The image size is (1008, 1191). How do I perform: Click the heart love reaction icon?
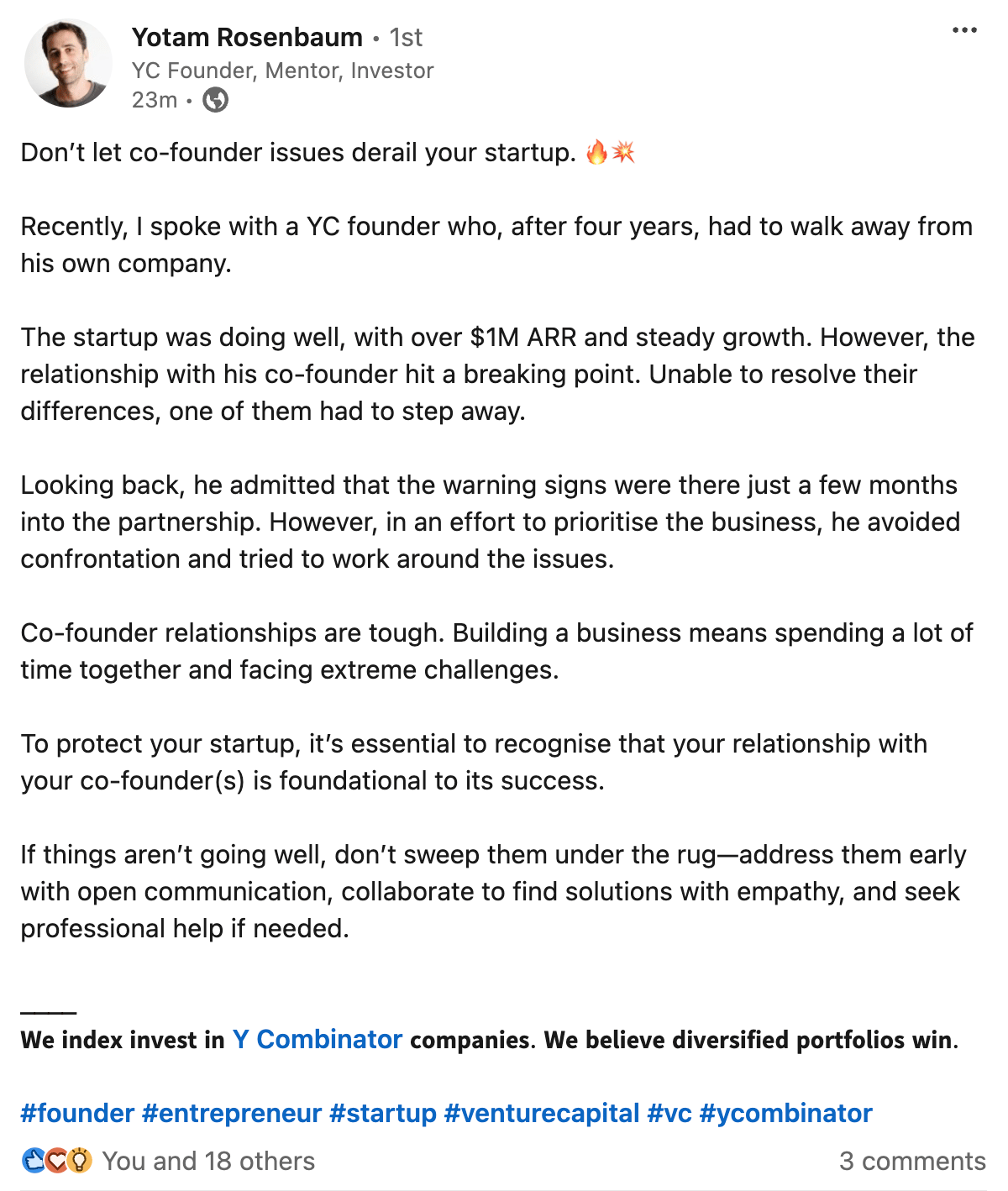tap(56, 1161)
